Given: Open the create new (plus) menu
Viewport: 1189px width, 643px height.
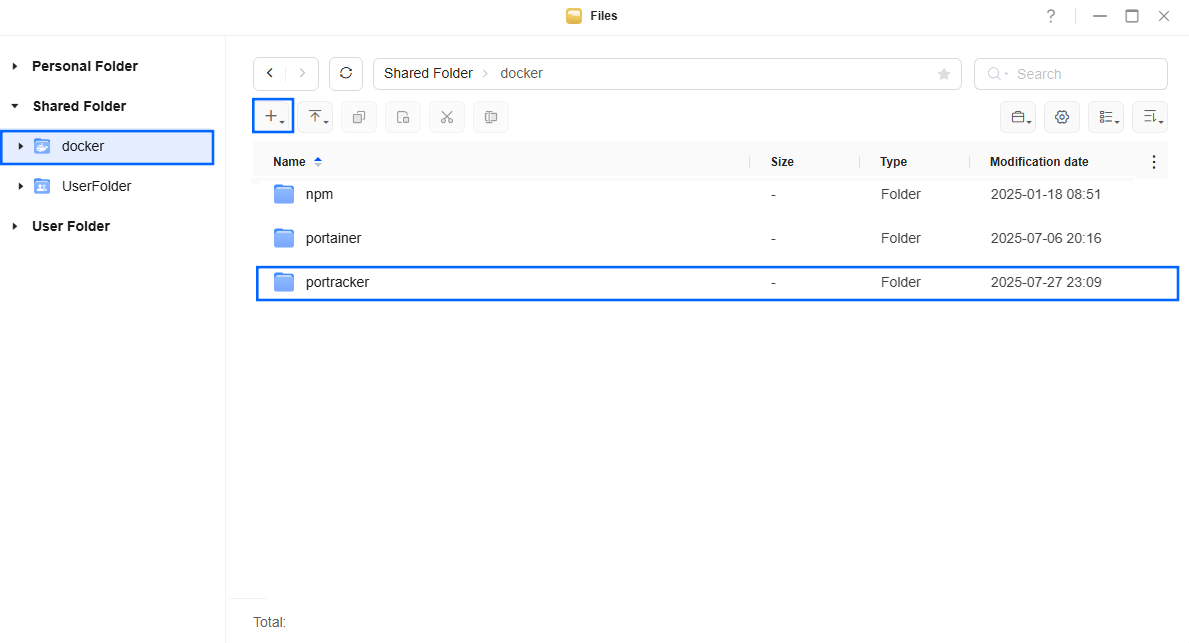Looking at the screenshot, I should click(273, 117).
